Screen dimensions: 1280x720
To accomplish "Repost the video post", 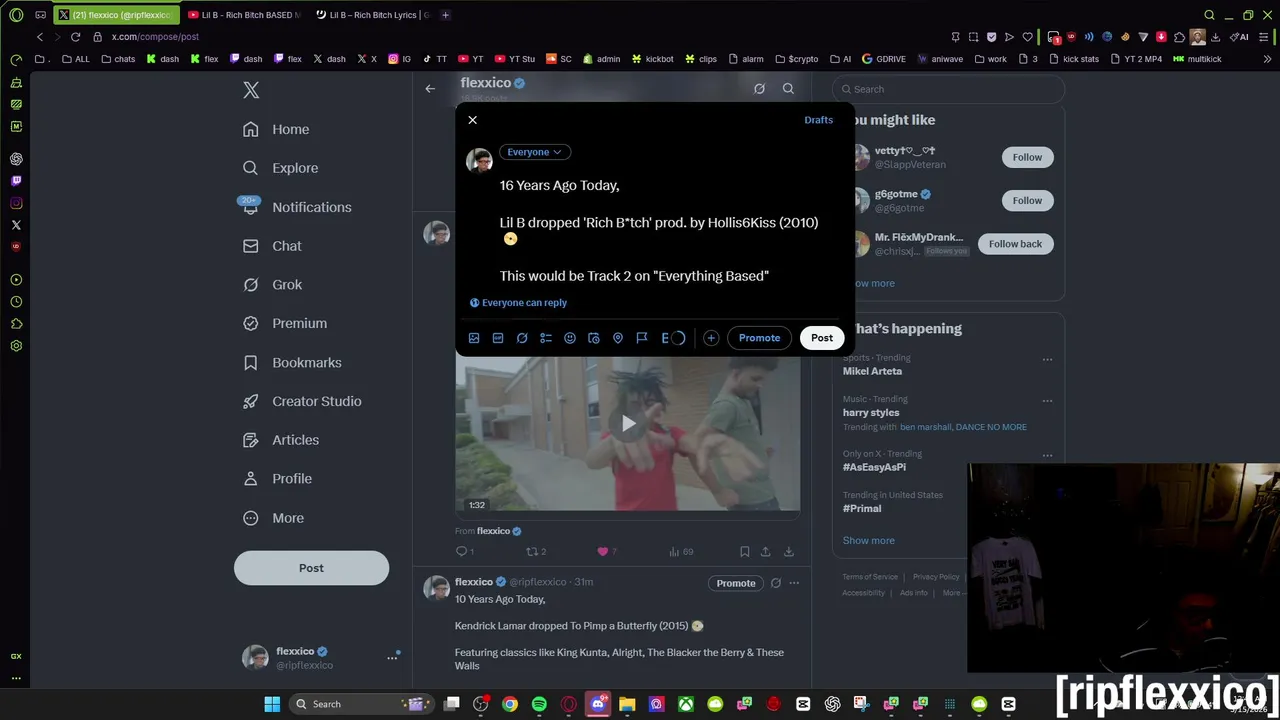I will [x=532, y=552].
